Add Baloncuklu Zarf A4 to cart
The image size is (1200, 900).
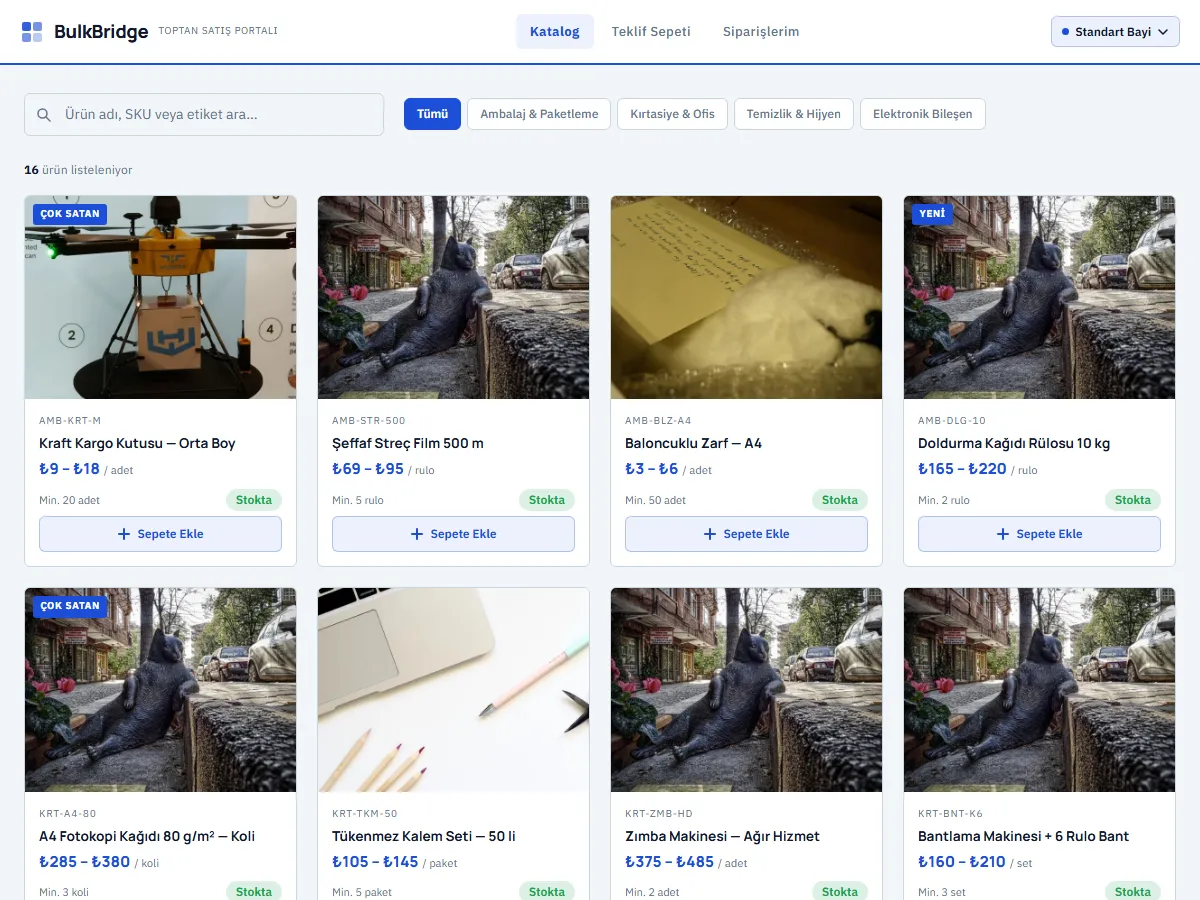click(x=746, y=534)
